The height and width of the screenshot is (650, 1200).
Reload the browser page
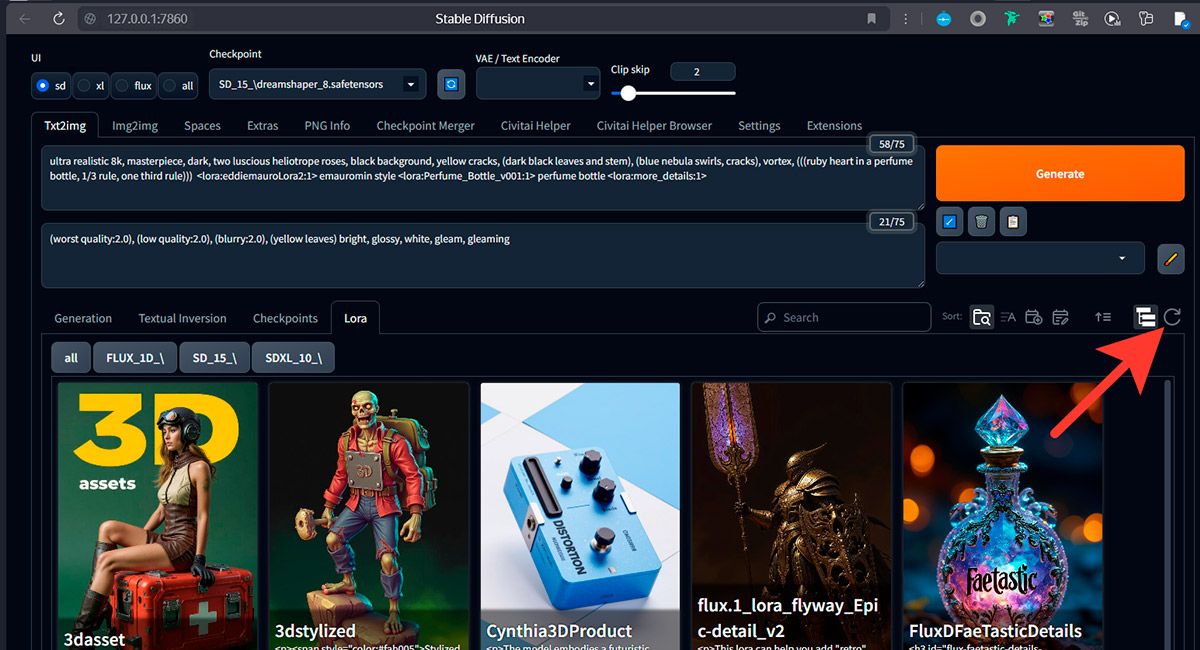(x=59, y=19)
